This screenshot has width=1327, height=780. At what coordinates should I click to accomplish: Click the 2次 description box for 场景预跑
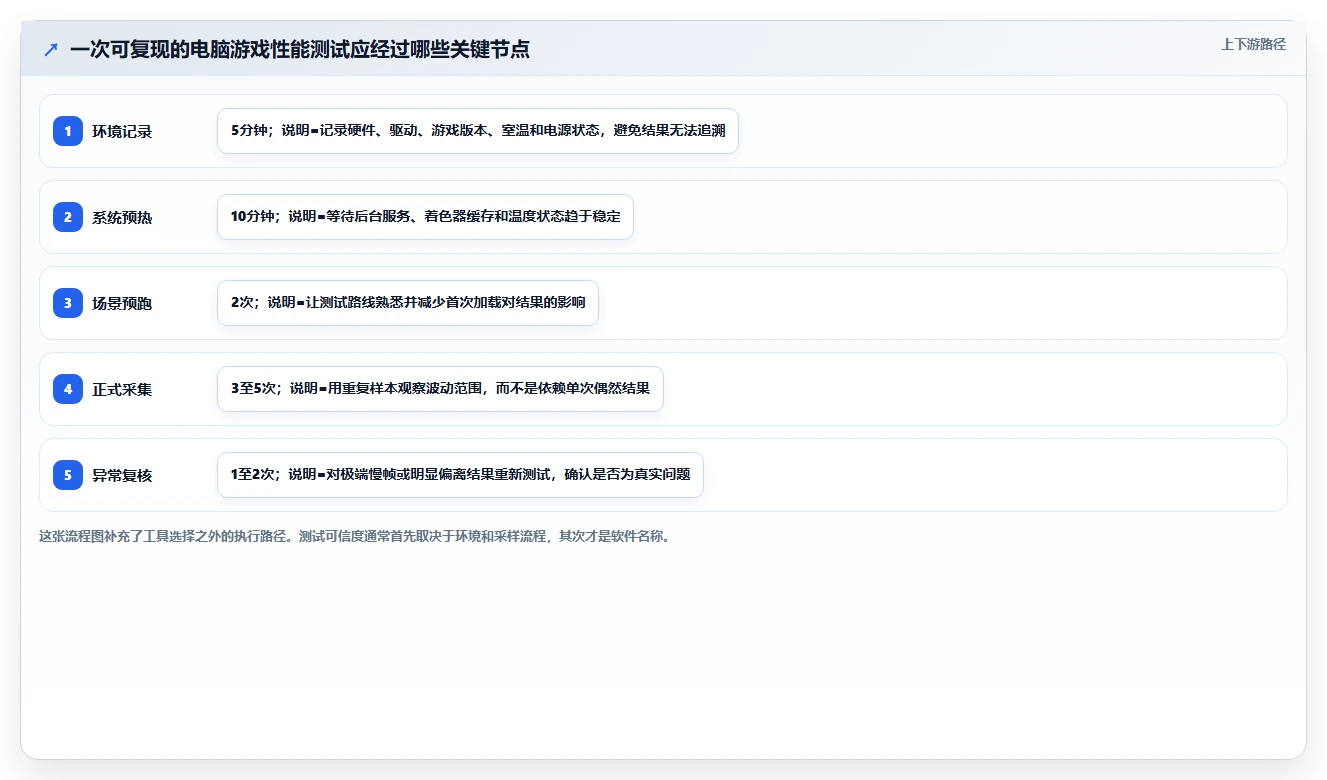click(408, 303)
